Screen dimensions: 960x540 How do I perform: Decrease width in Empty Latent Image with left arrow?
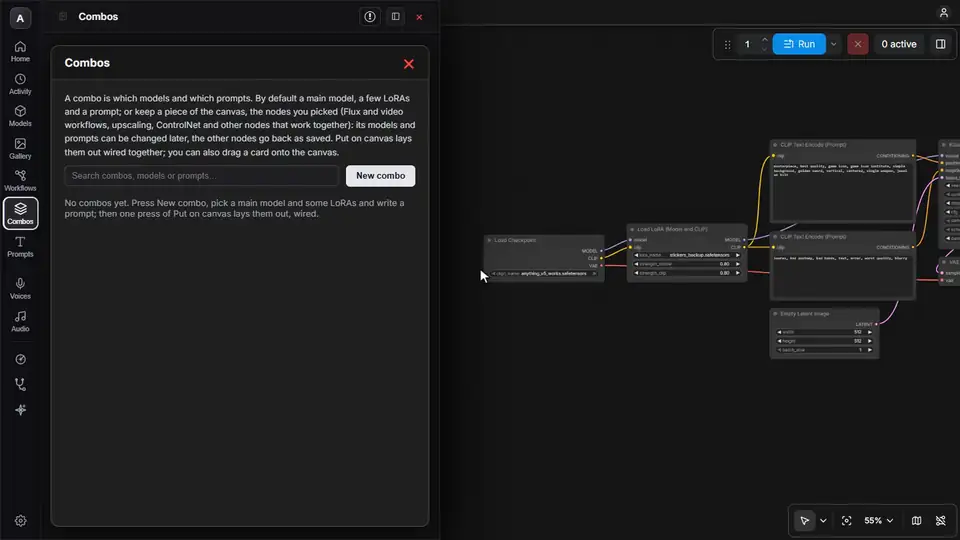coord(779,332)
